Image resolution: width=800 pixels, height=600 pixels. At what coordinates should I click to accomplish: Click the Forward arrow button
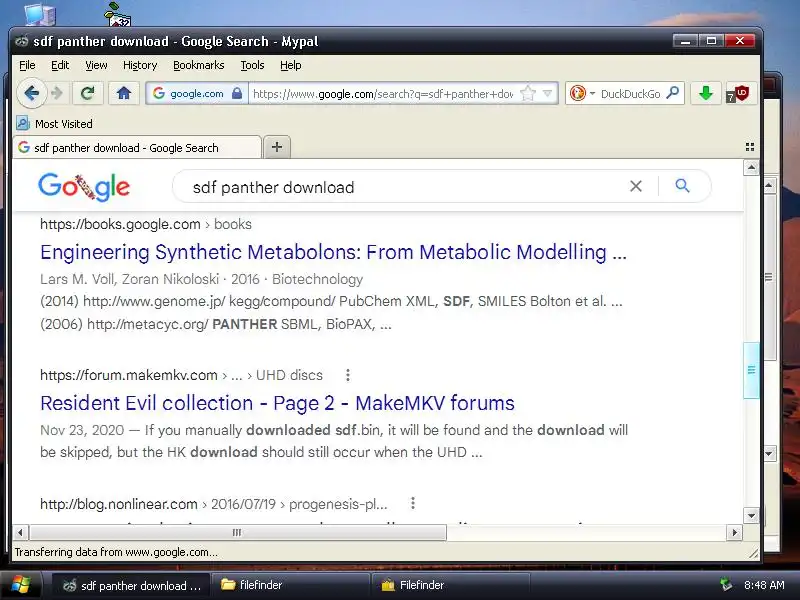[57, 93]
